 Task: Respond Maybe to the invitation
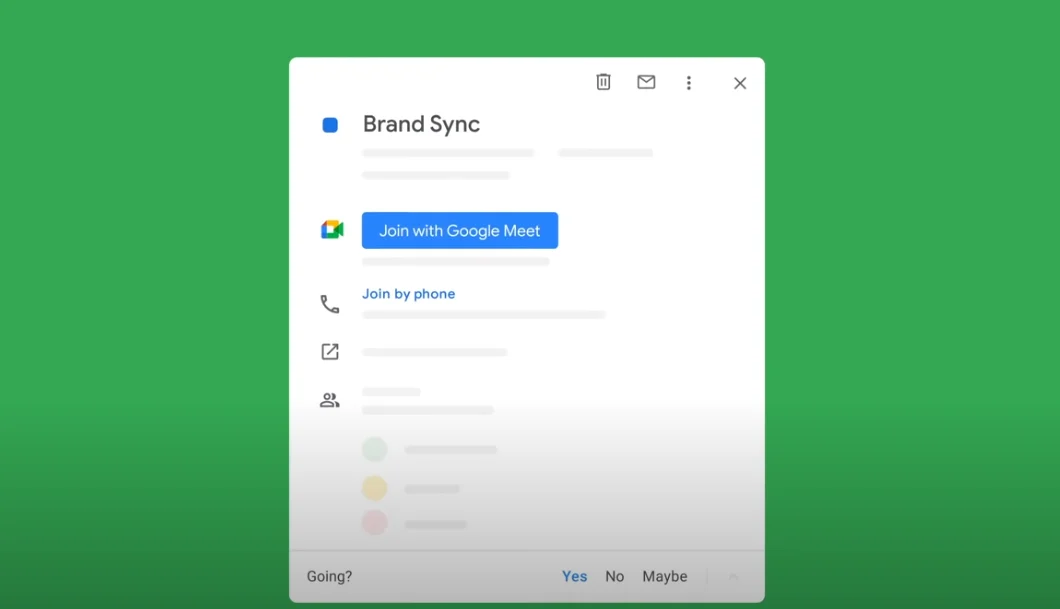tap(665, 576)
